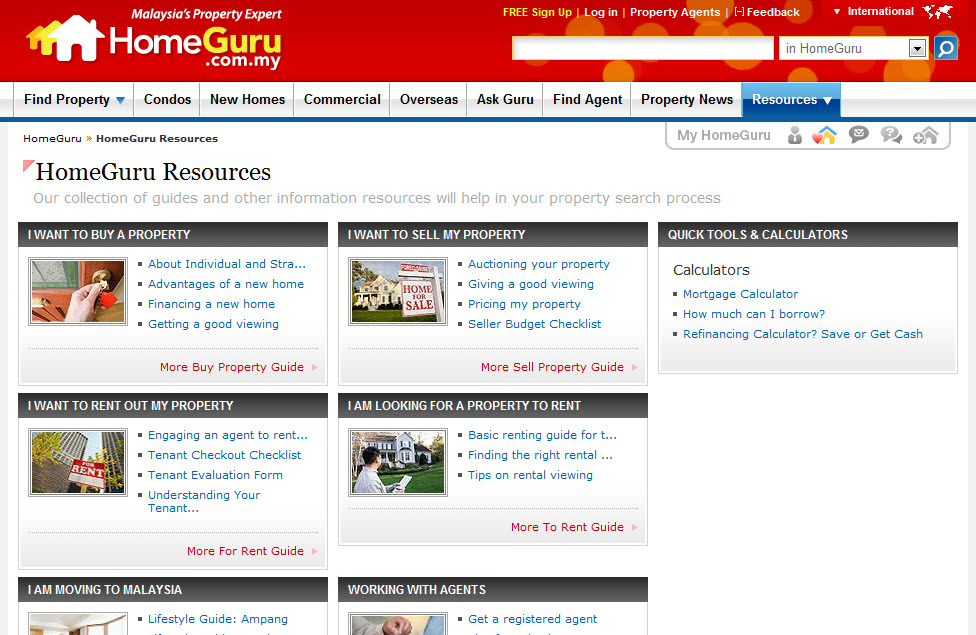Screen dimensions: 976x635
Task: Click the world map icon
Action: coord(937,12)
